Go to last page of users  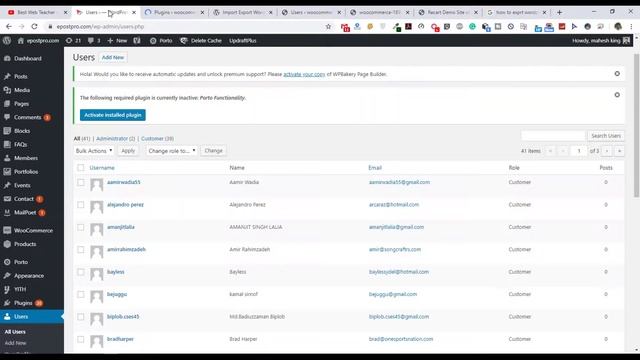(x=619, y=151)
